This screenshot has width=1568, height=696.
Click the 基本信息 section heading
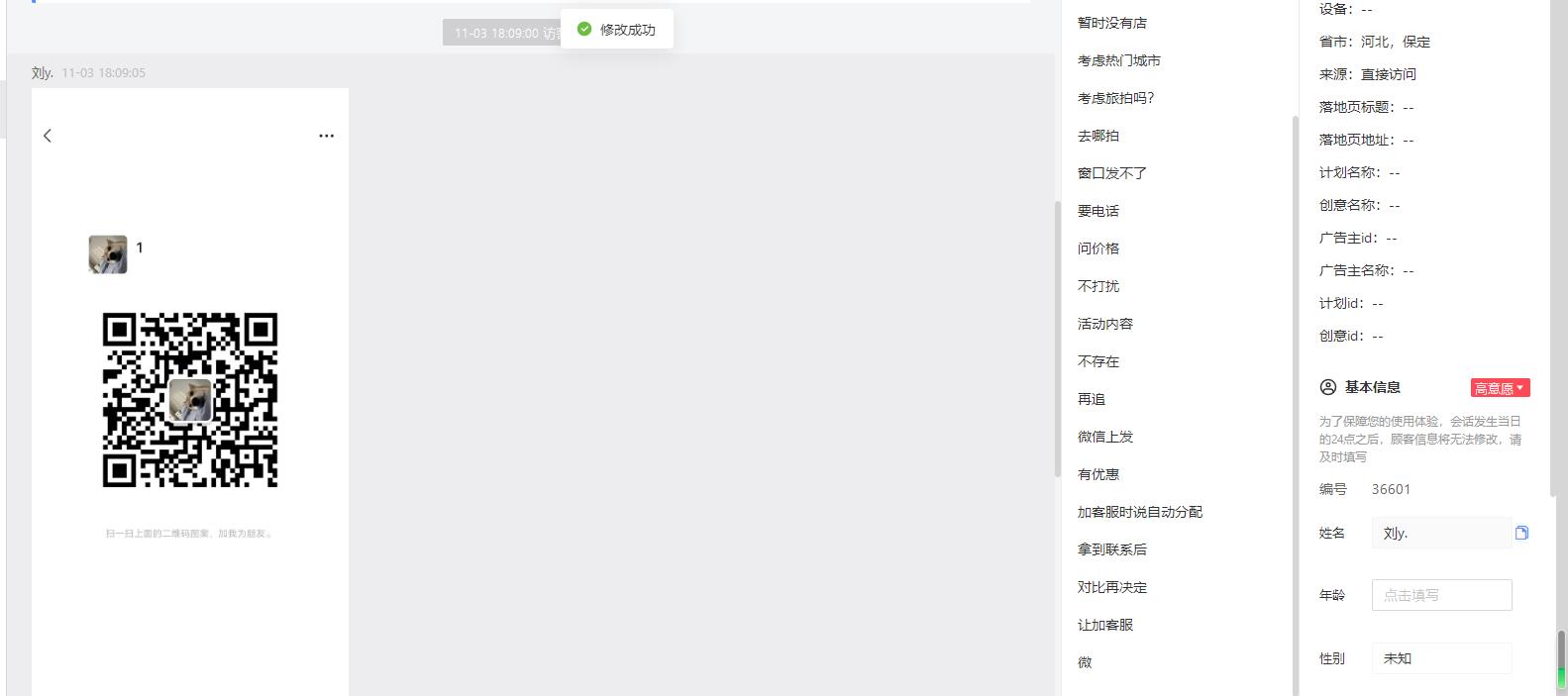pos(1372,387)
